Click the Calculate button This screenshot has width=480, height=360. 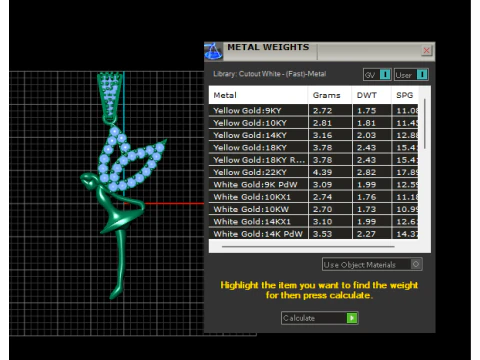[319, 318]
